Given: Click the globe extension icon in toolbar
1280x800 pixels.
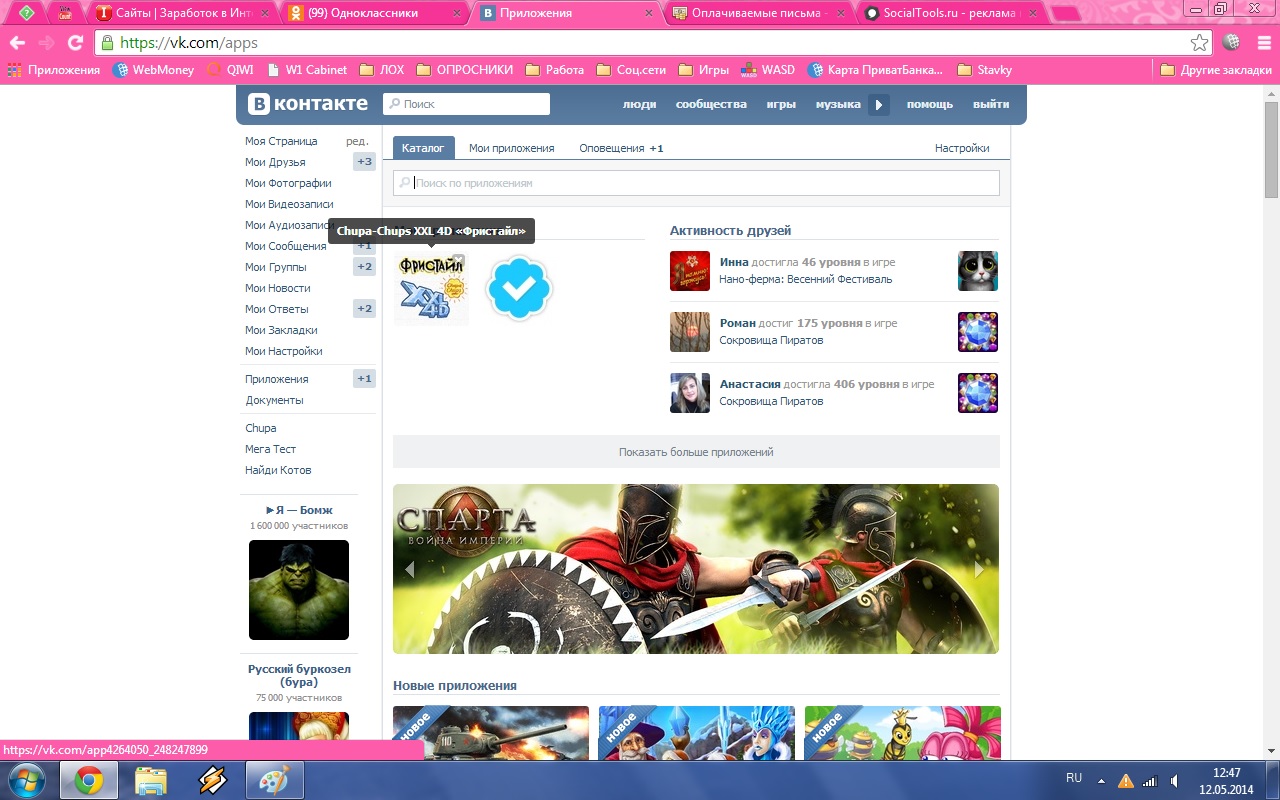Looking at the screenshot, I should tap(1232, 43).
